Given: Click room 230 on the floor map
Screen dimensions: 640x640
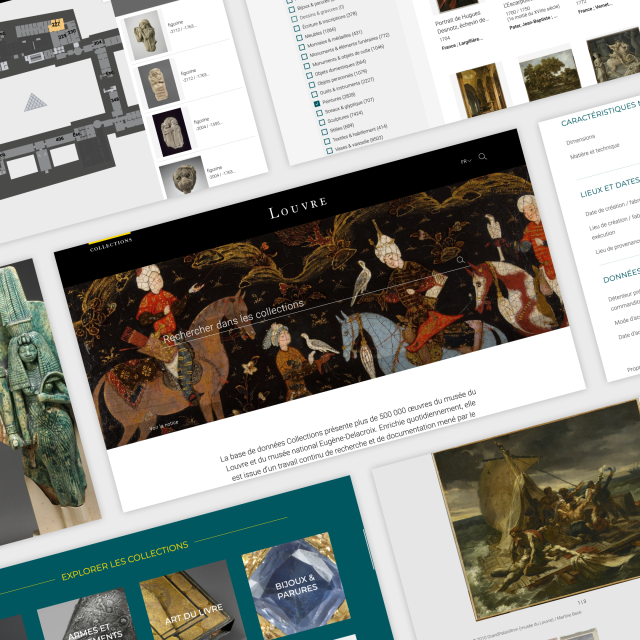Looking at the screenshot, I should tap(72, 32).
